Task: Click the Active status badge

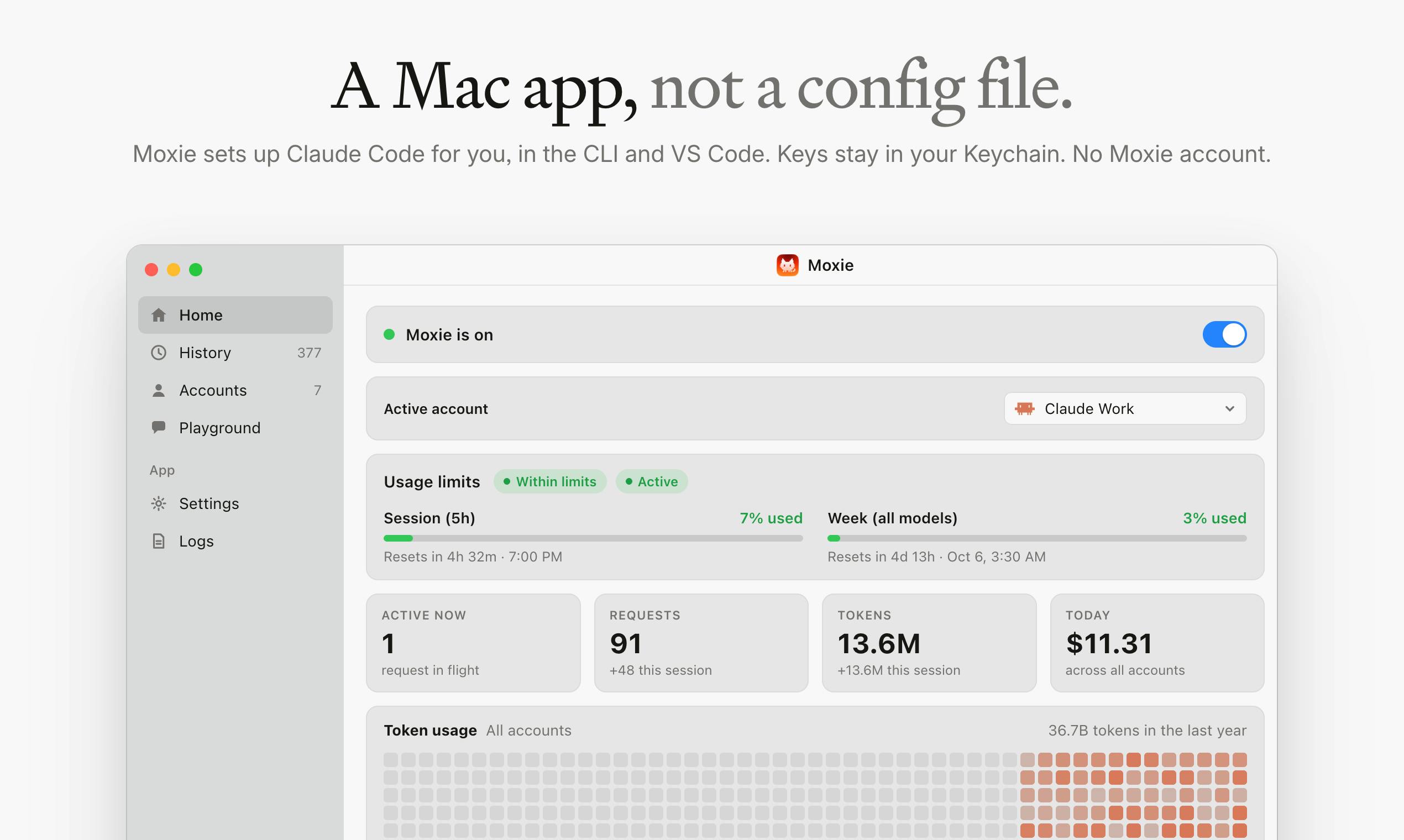Action: point(652,482)
